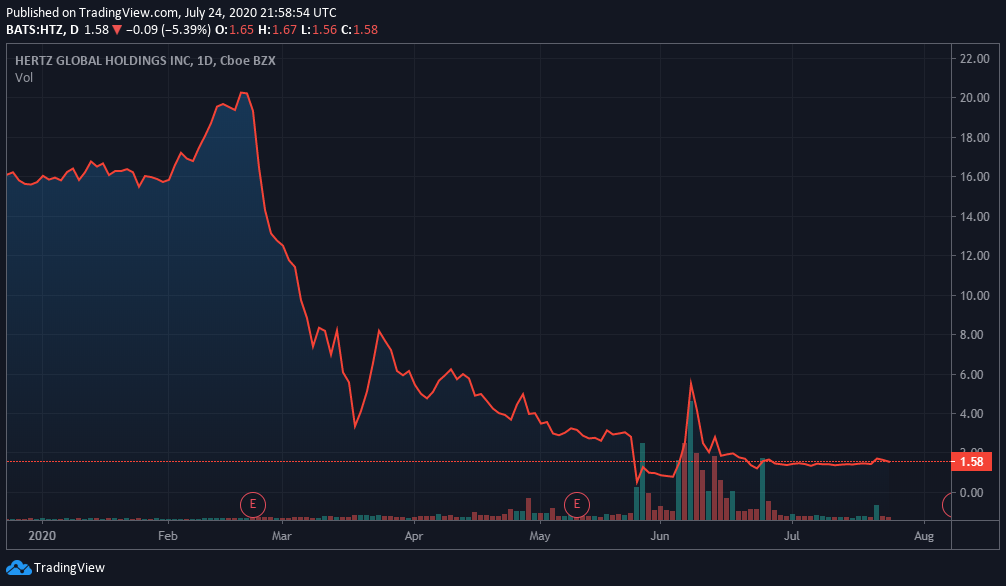This screenshot has height=586, width=1006.
Task: Click the Published on TradingView.com timestamp line
Action: 171,12
